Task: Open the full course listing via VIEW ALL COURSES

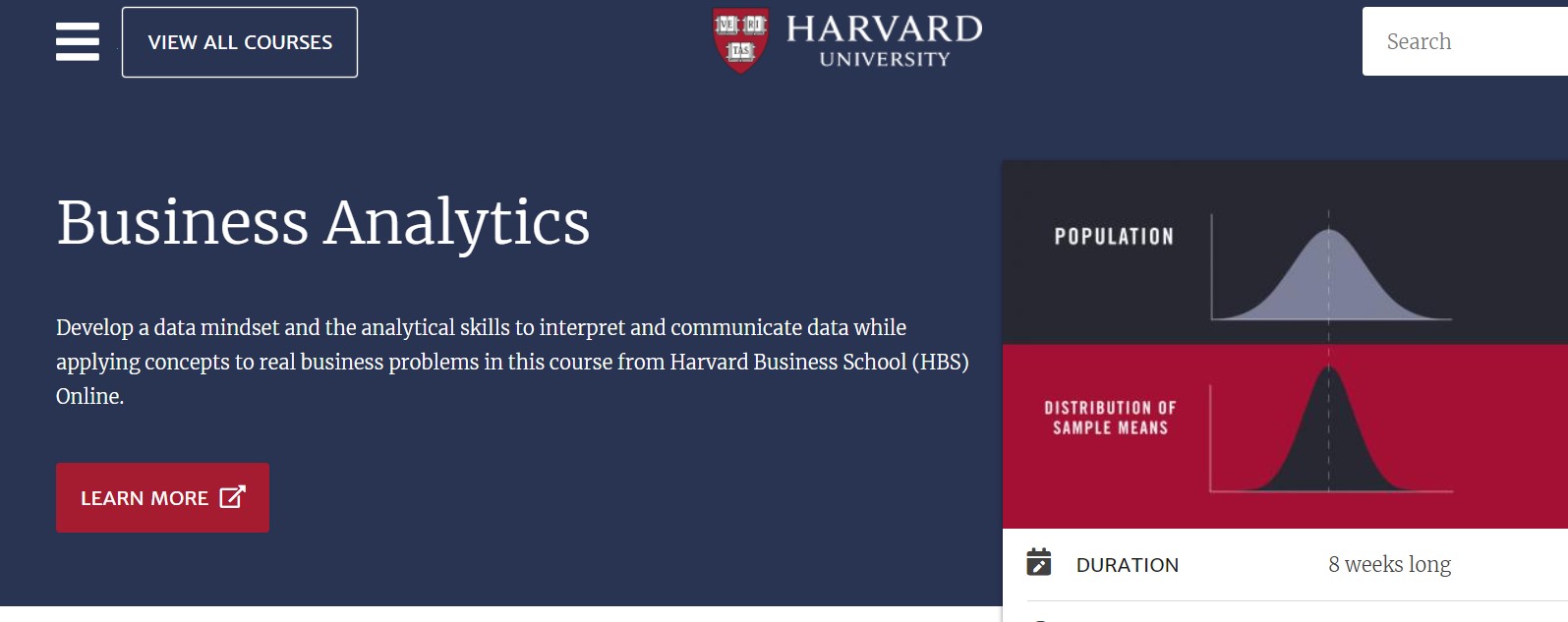Action: pyautogui.click(x=239, y=42)
